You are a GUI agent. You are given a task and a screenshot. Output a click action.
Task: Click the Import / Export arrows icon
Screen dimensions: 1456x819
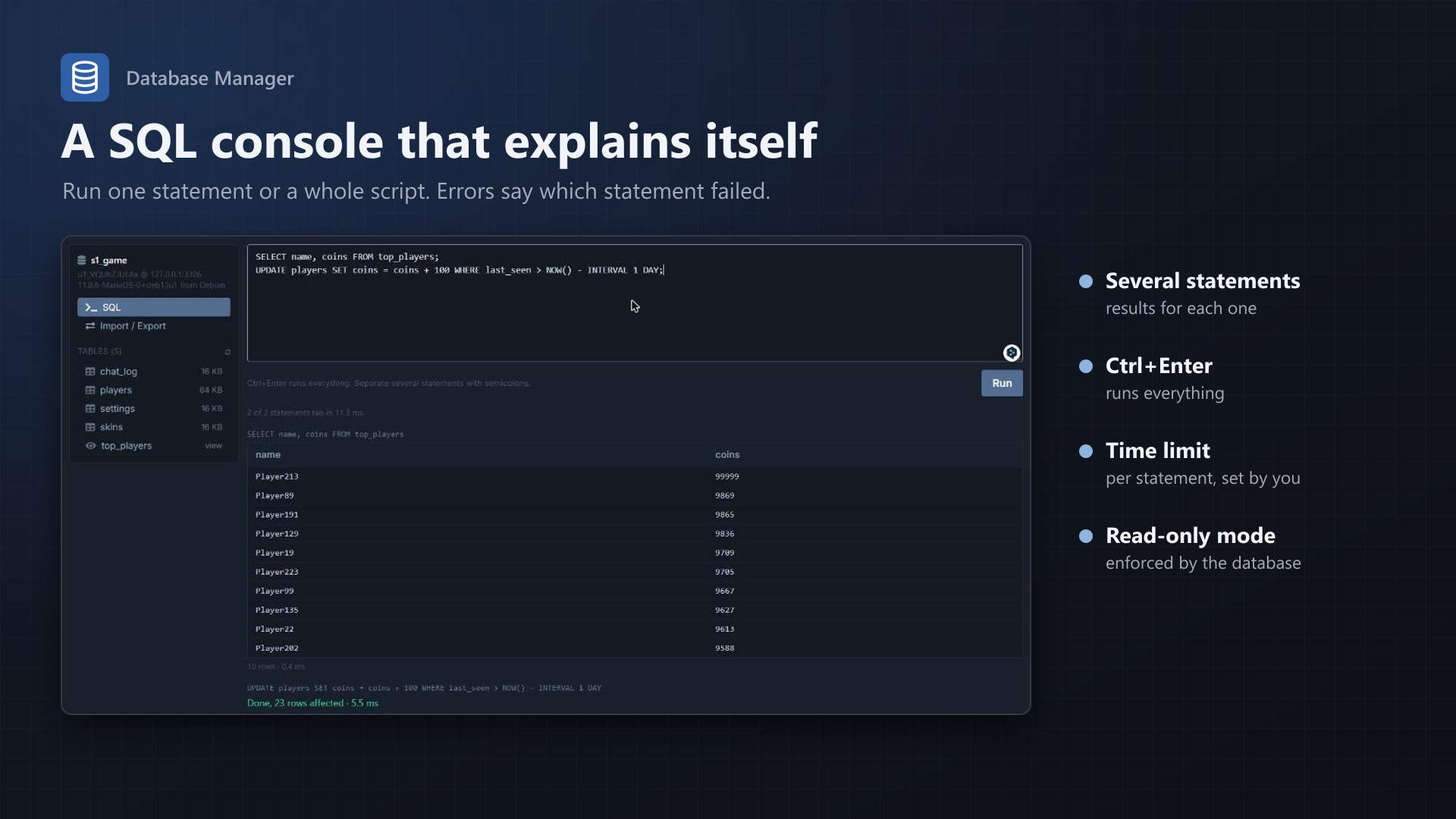pos(90,326)
